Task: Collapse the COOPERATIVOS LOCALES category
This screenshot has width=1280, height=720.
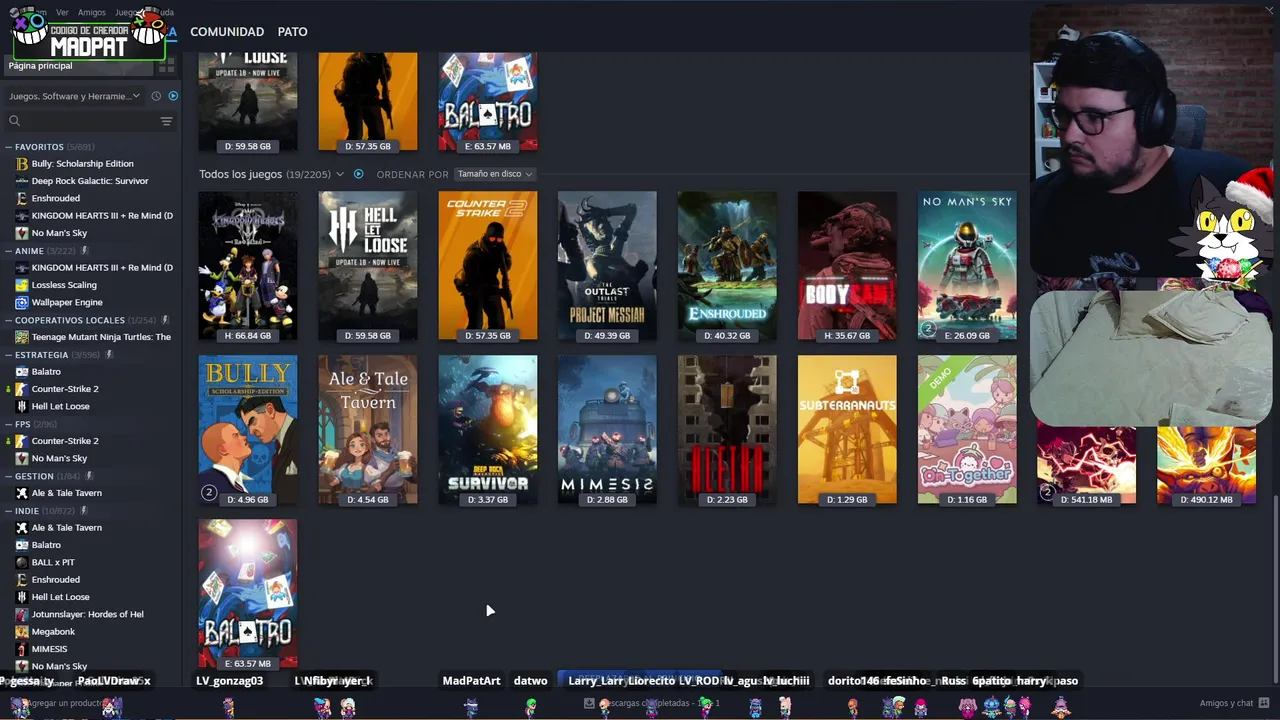Action: [9, 320]
